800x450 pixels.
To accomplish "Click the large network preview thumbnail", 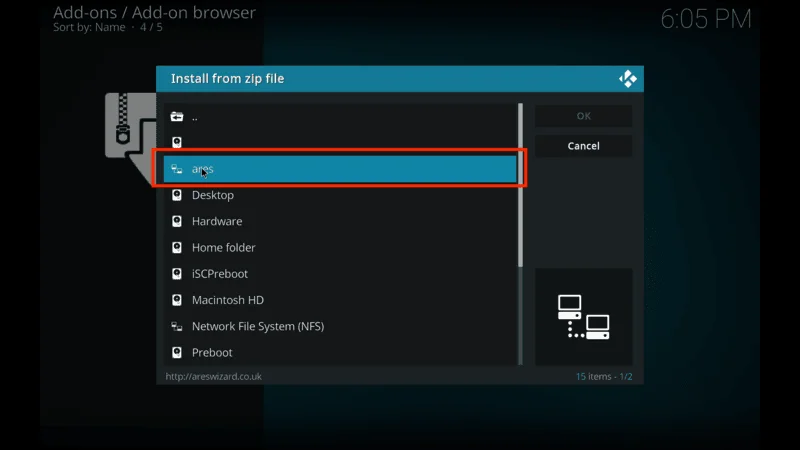I will click(583, 316).
